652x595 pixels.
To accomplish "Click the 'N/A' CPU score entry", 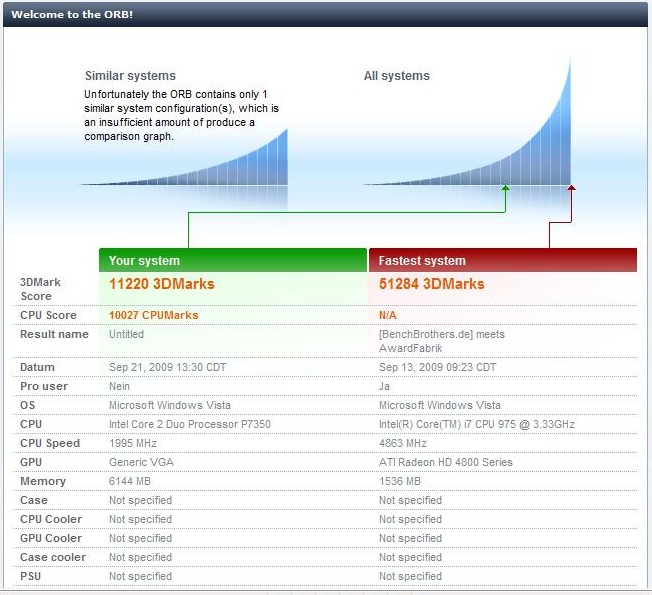I will tap(388, 315).
